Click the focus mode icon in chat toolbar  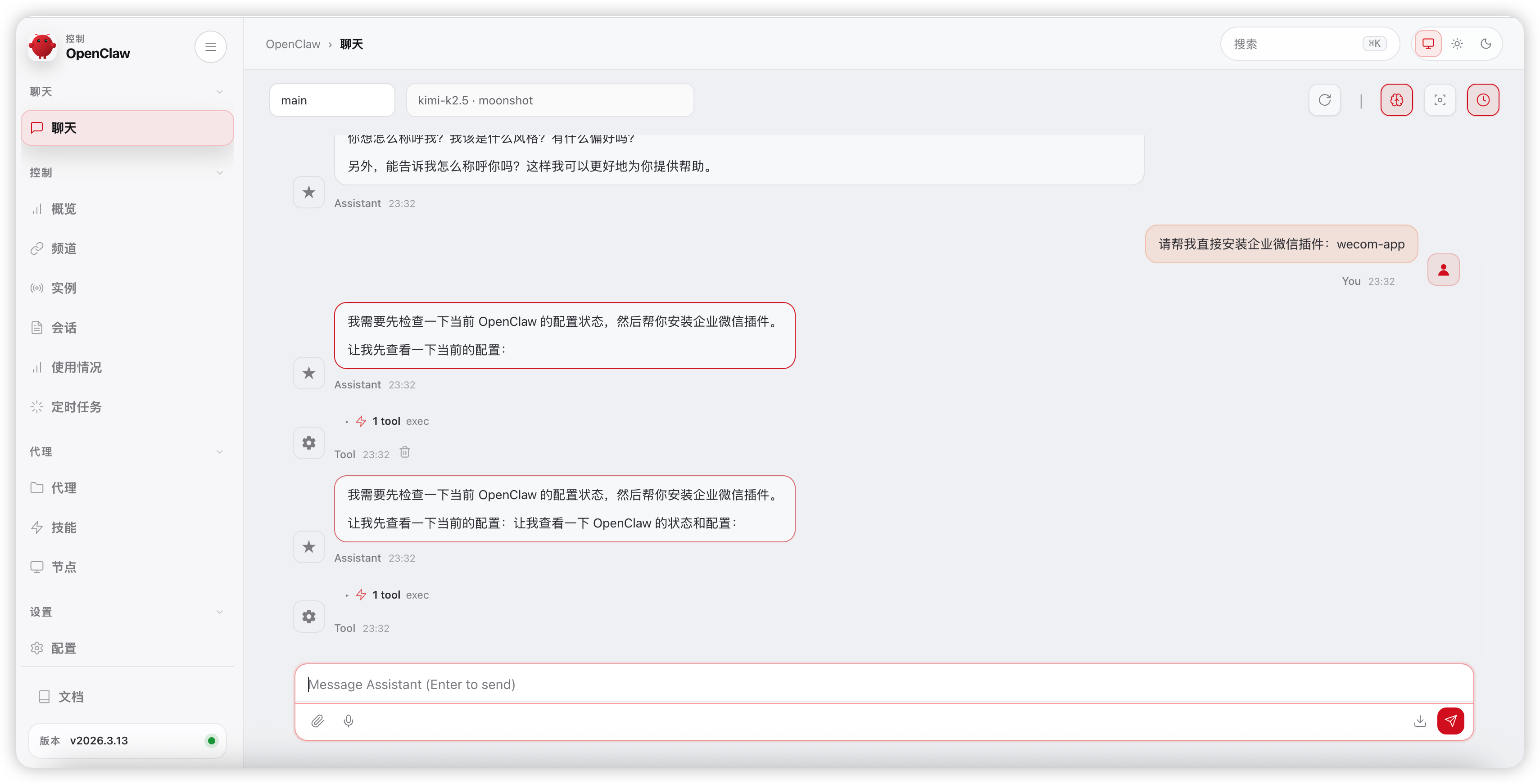point(1440,100)
